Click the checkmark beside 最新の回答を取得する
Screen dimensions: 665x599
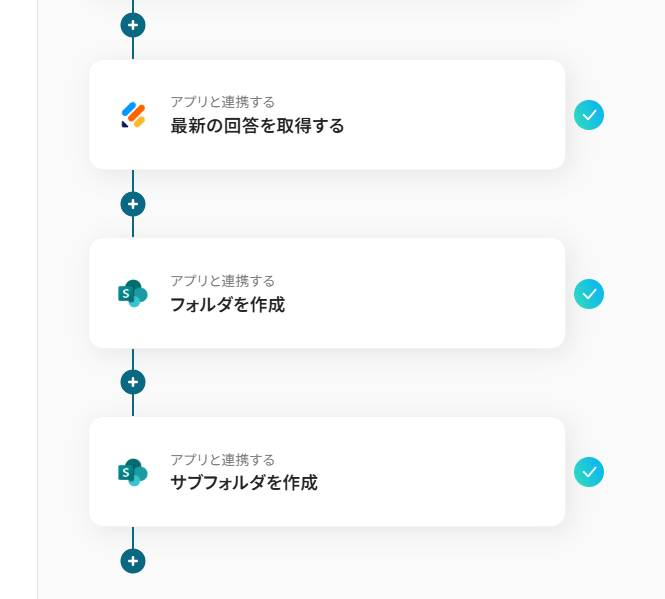(x=589, y=115)
